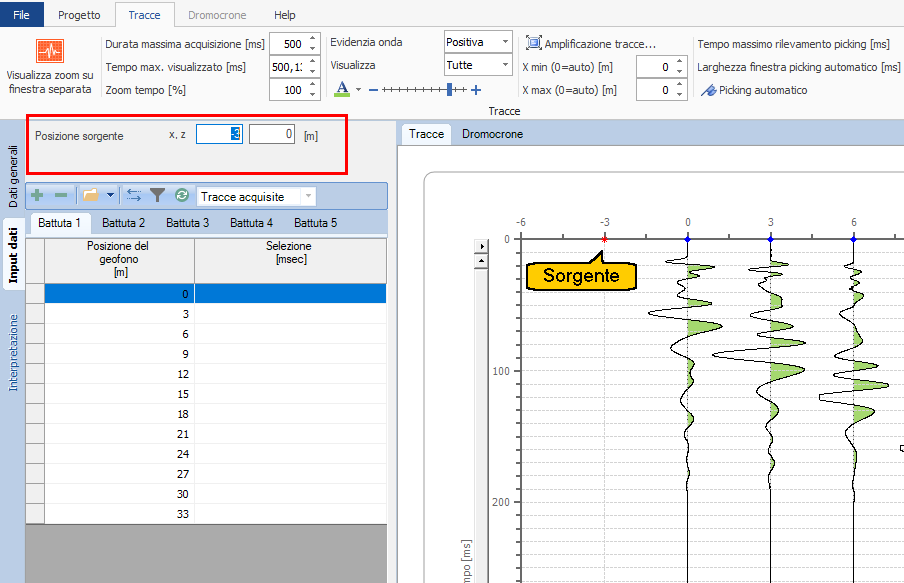Image resolution: width=904 pixels, height=583 pixels.
Task: Click X max input field
Action: click(x=655, y=90)
